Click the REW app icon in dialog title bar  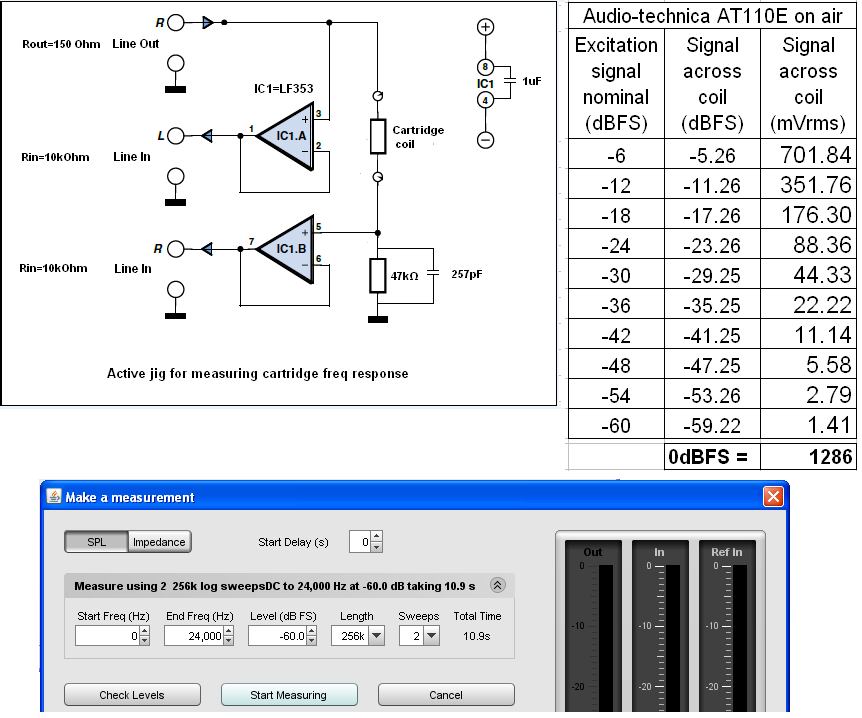[x=54, y=496]
